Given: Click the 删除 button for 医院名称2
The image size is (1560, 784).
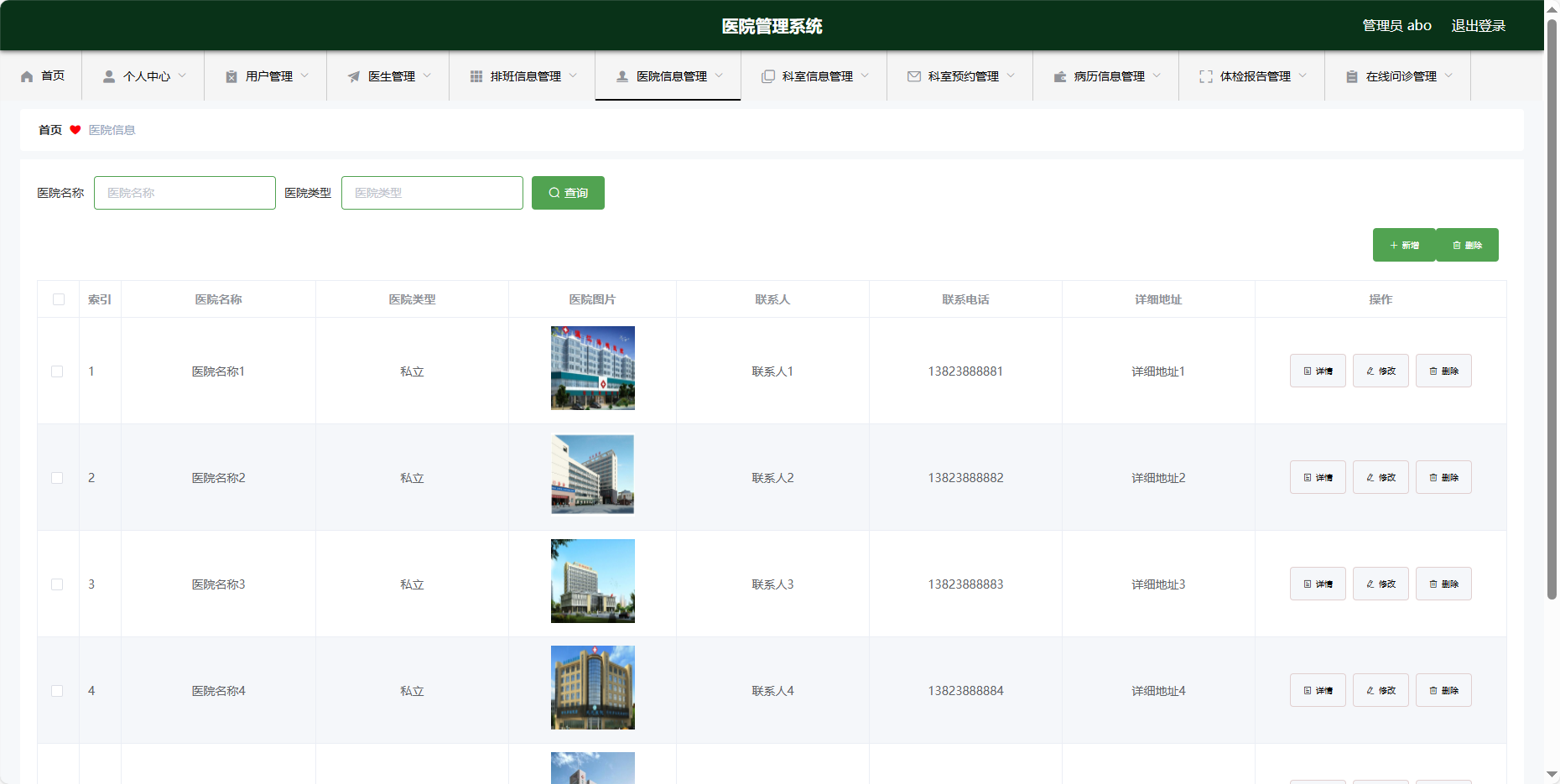Looking at the screenshot, I should tap(1443, 477).
